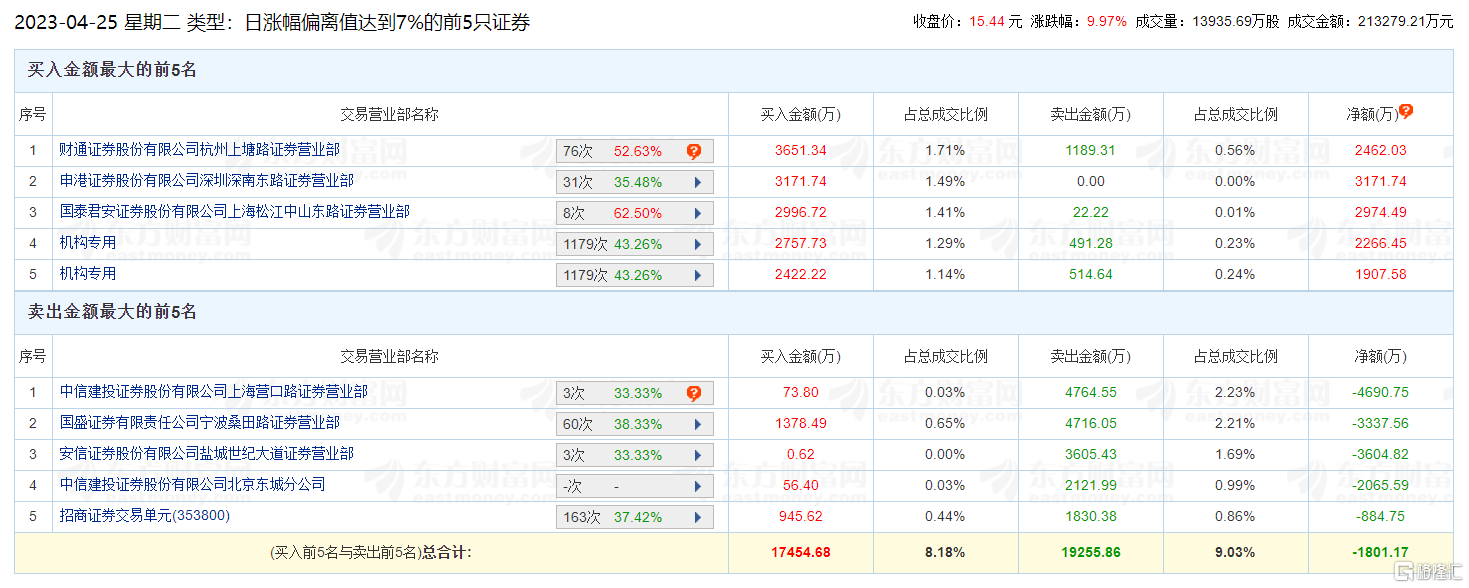Click the net amount -3604.82
This screenshot has width=1469, height=588.
[x=1381, y=455]
